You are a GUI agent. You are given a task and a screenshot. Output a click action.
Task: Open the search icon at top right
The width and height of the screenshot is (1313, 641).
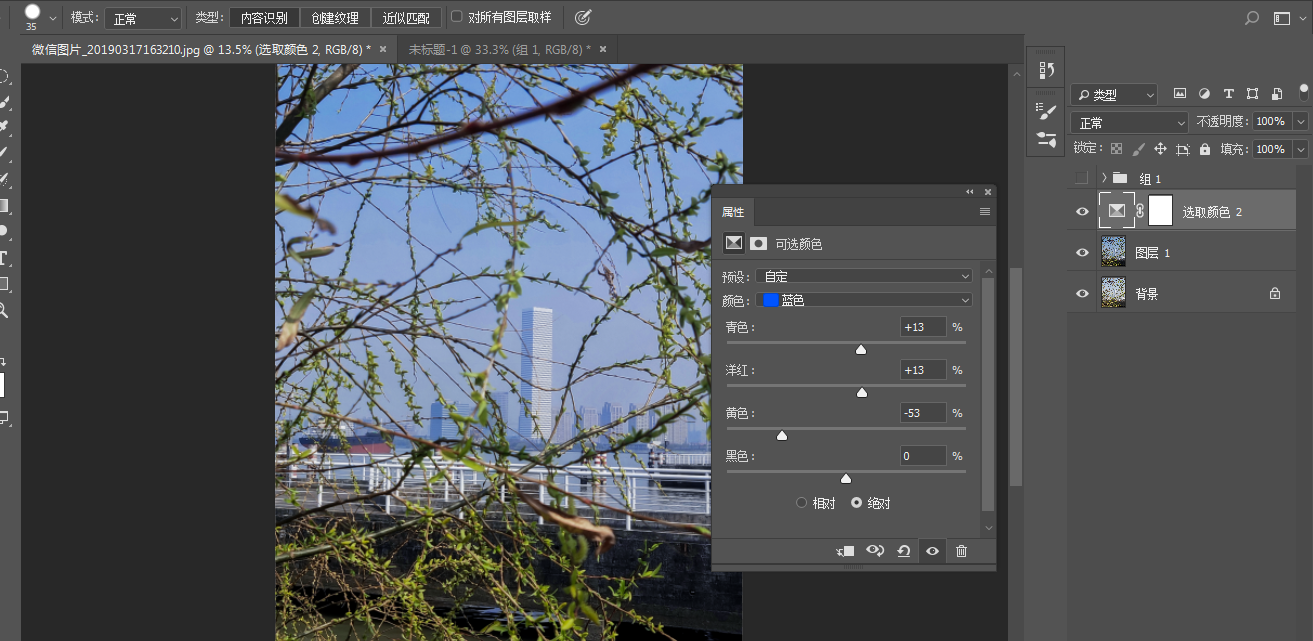click(1251, 18)
